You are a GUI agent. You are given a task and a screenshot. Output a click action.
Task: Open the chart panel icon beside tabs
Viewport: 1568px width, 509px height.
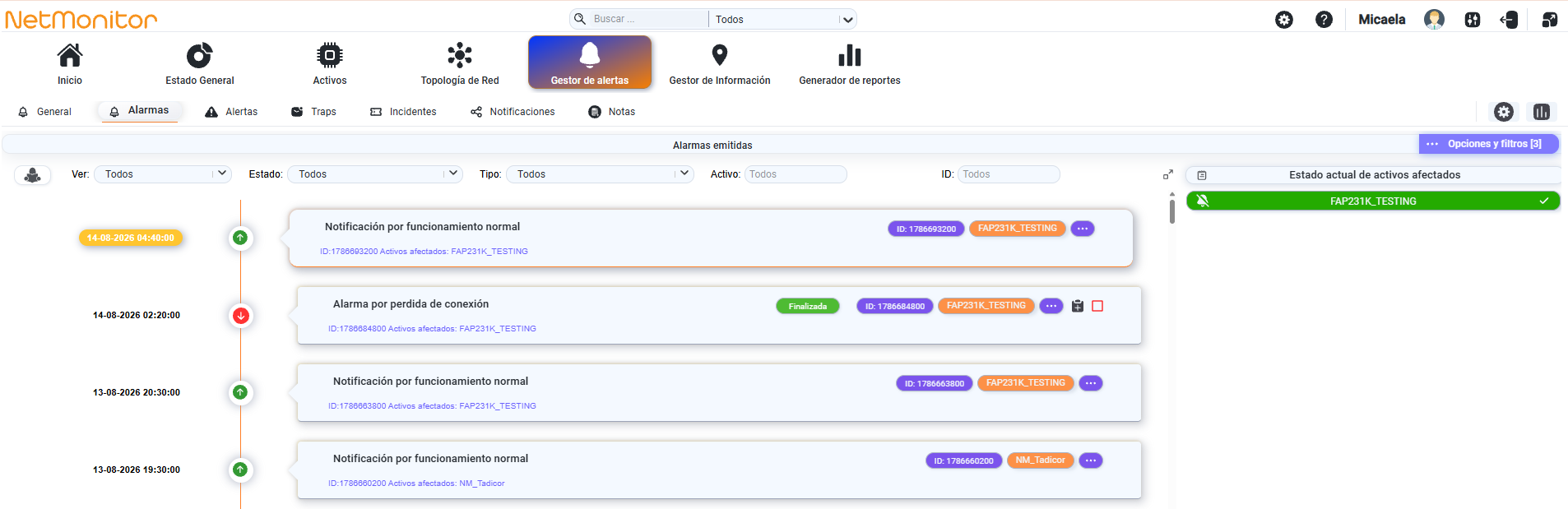(x=1542, y=112)
